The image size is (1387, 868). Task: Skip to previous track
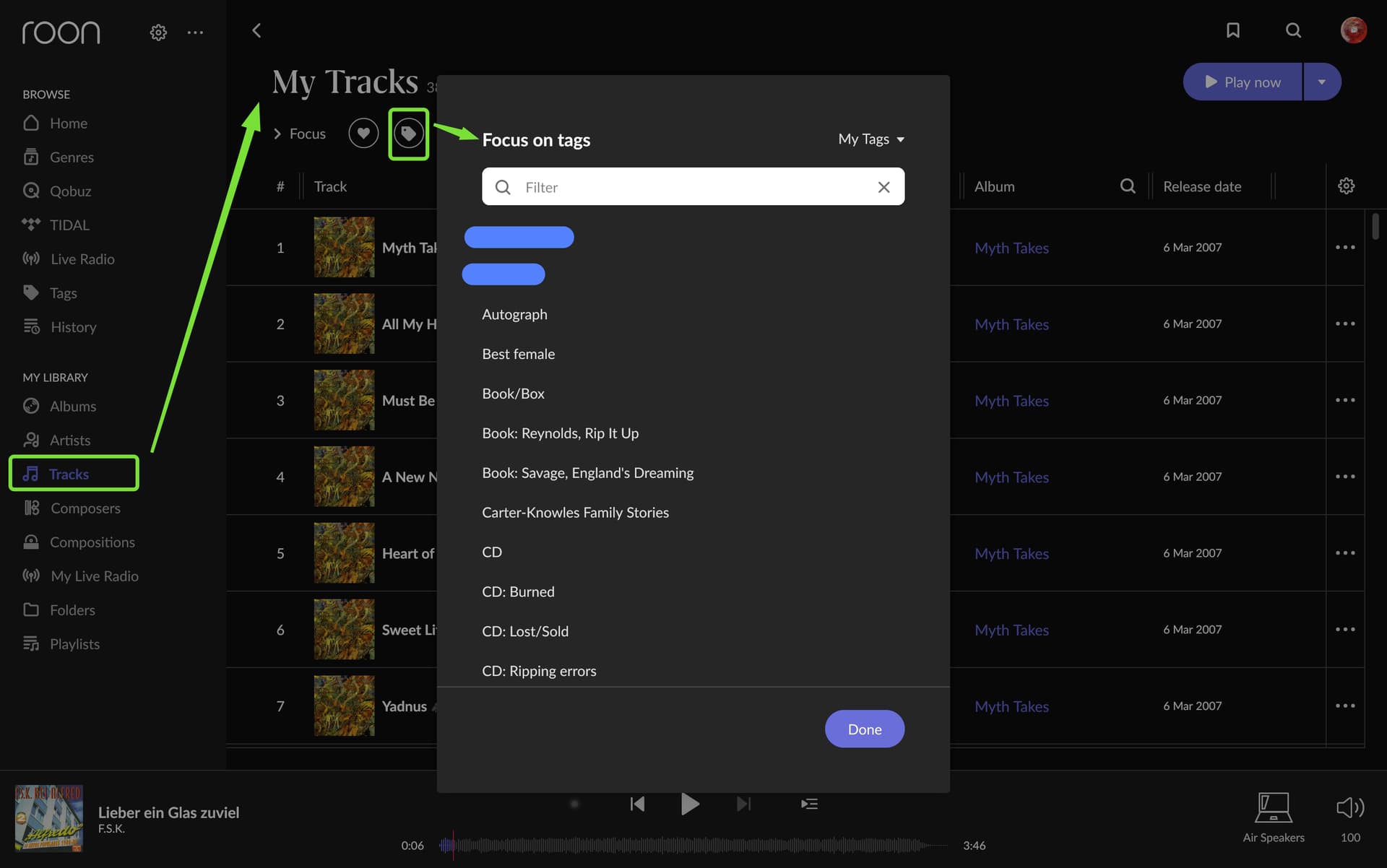[x=637, y=804]
